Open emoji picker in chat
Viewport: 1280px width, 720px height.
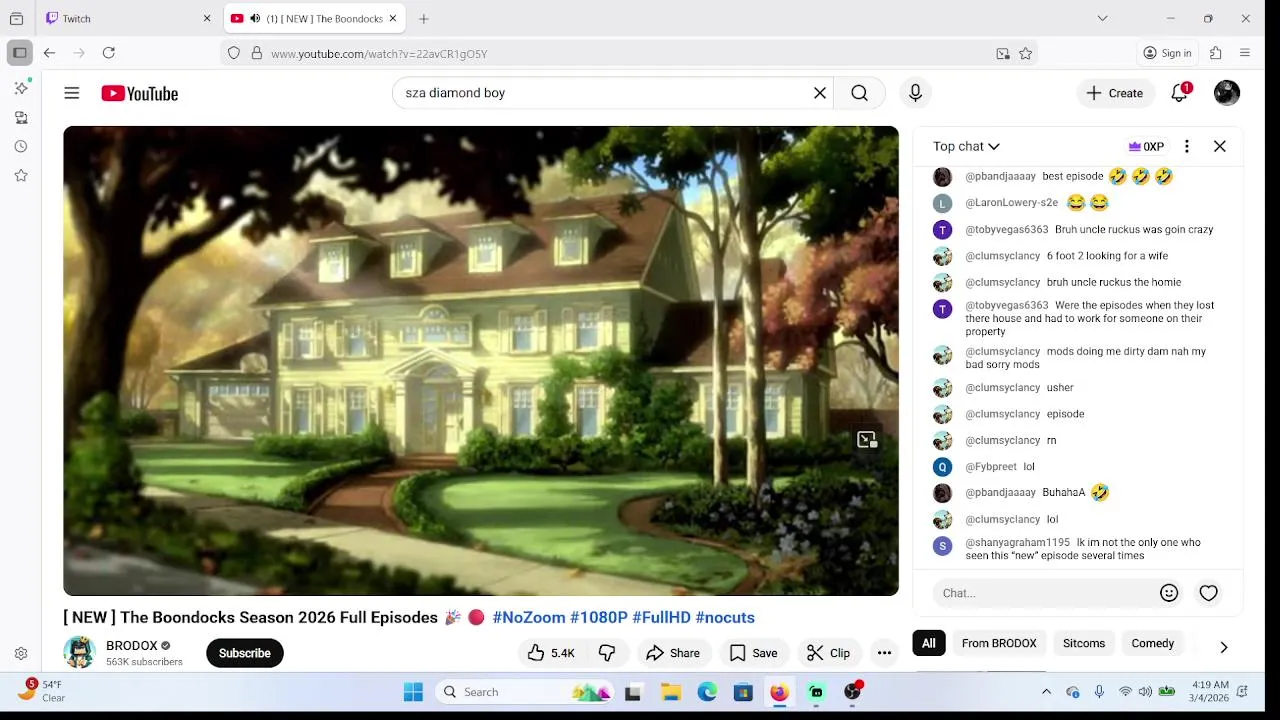tap(1169, 593)
